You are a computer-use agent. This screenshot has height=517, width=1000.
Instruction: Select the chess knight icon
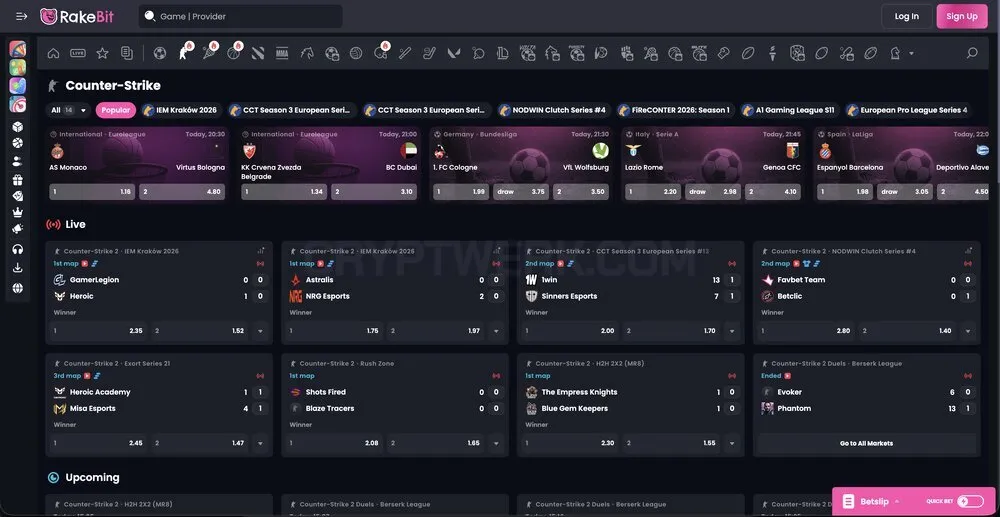tap(895, 54)
